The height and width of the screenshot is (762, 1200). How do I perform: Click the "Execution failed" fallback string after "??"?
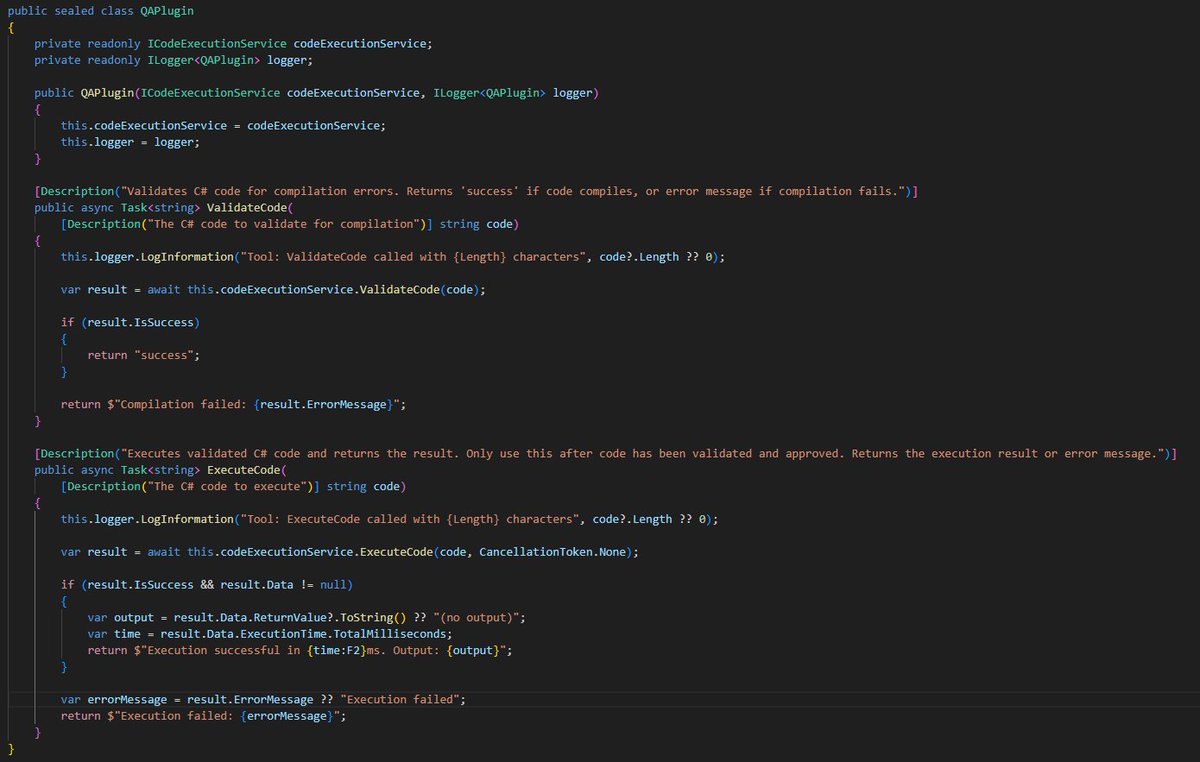tap(401, 699)
